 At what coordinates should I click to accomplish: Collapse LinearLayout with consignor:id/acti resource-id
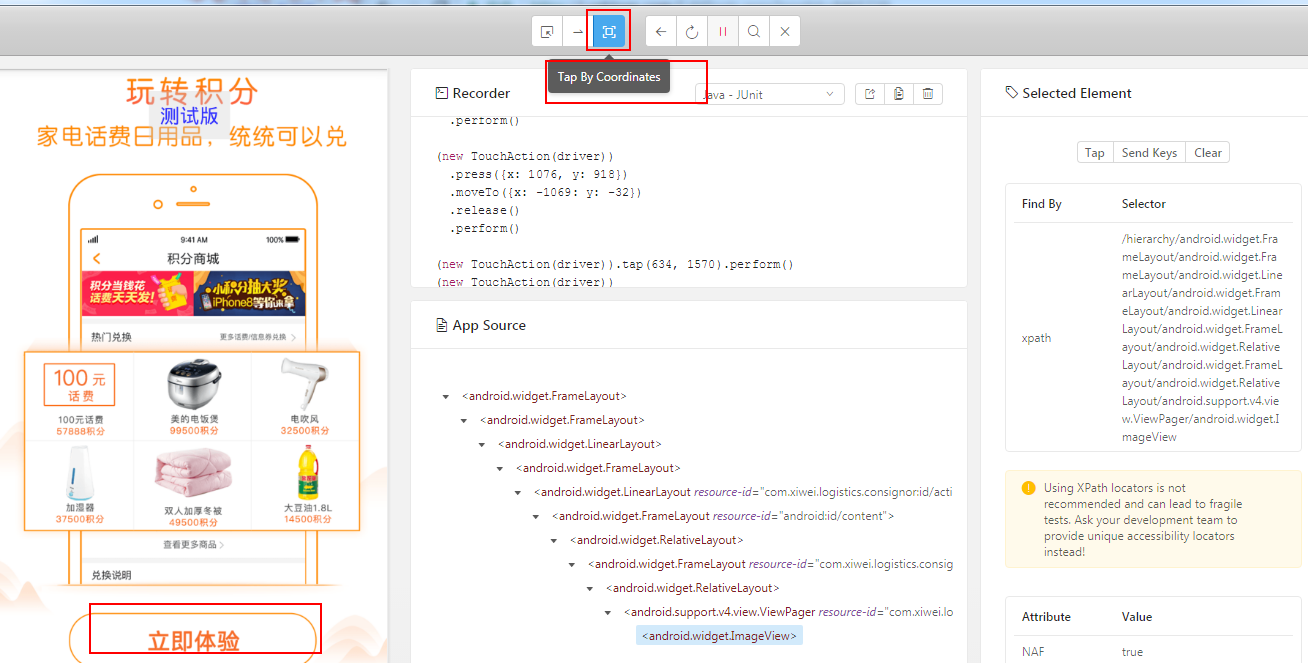[x=518, y=493]
